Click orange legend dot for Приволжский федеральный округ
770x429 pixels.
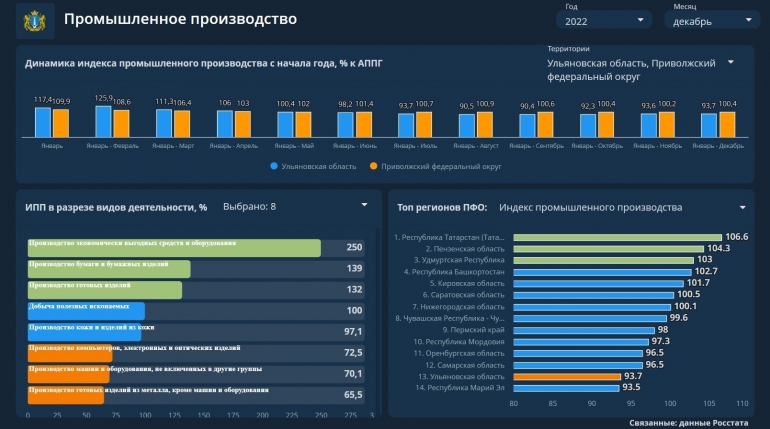coord(373,167)
